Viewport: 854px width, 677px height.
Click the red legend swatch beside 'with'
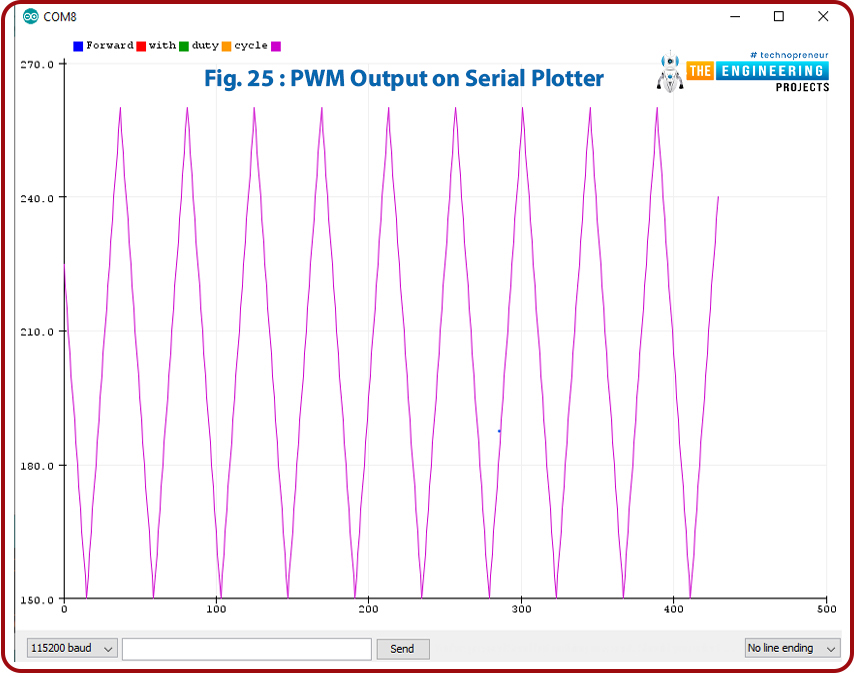tap(141, 46)
